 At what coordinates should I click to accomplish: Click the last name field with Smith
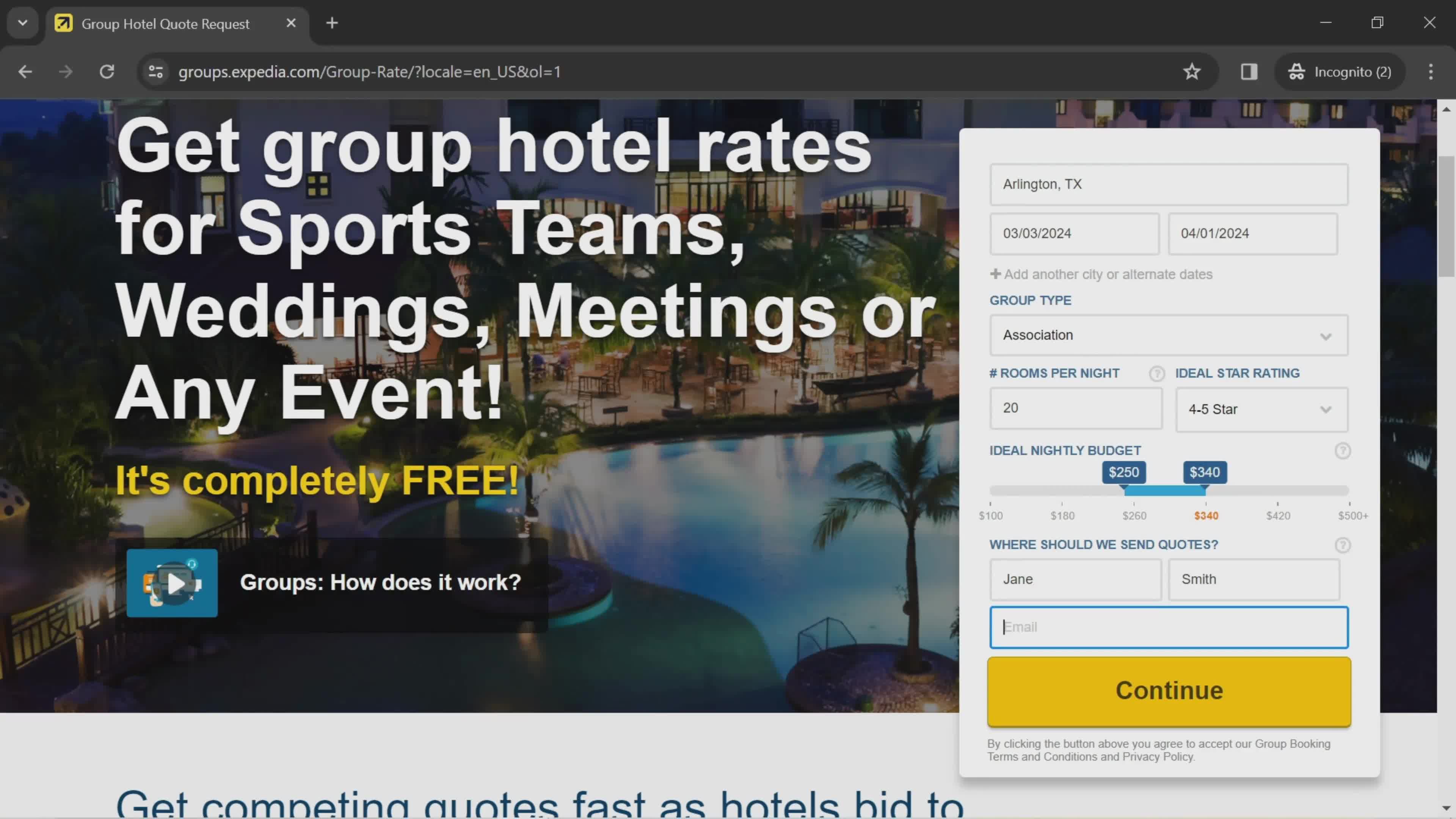1254,579
